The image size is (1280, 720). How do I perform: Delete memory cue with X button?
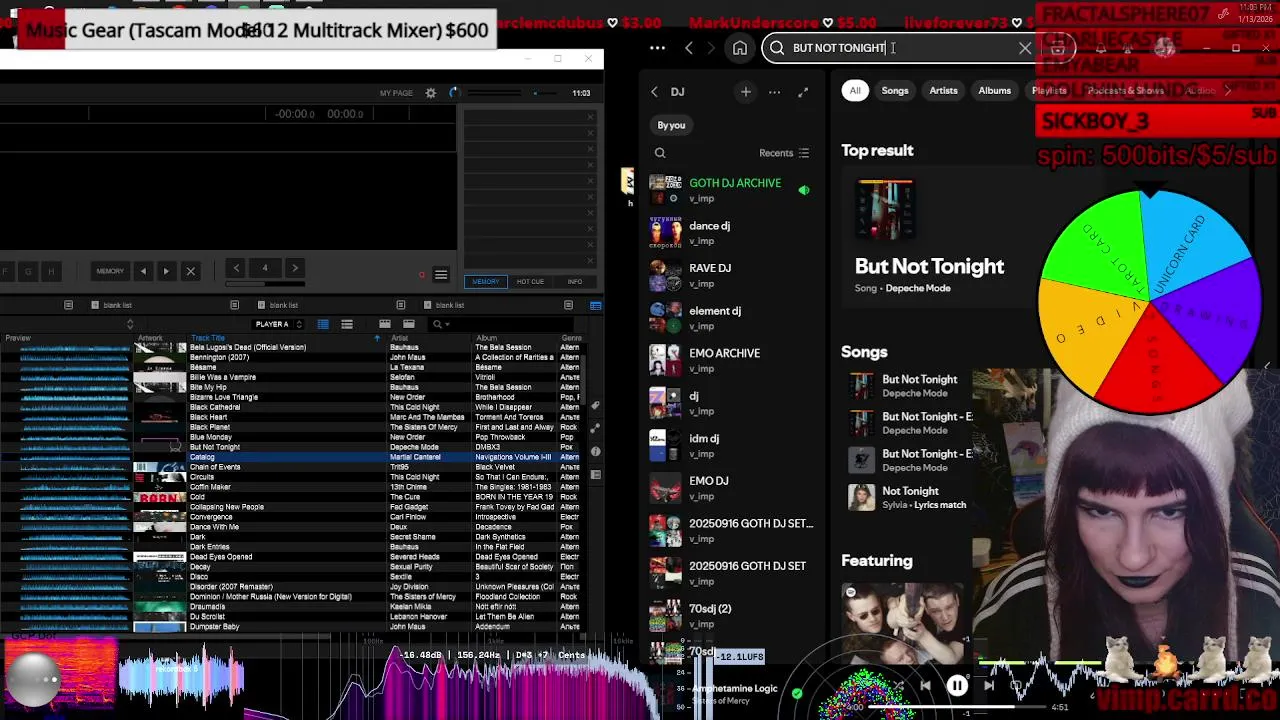190,271
